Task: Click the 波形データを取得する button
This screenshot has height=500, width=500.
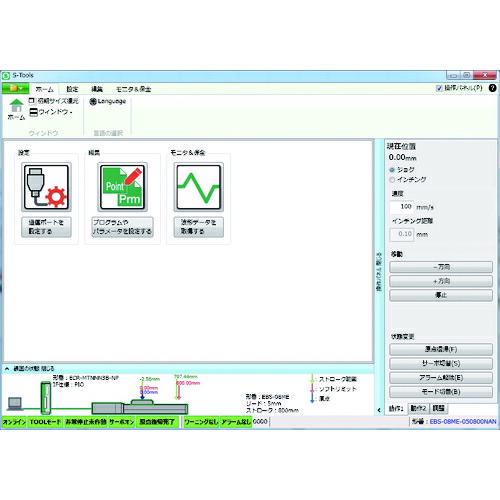Action: [x=199, y=227]
